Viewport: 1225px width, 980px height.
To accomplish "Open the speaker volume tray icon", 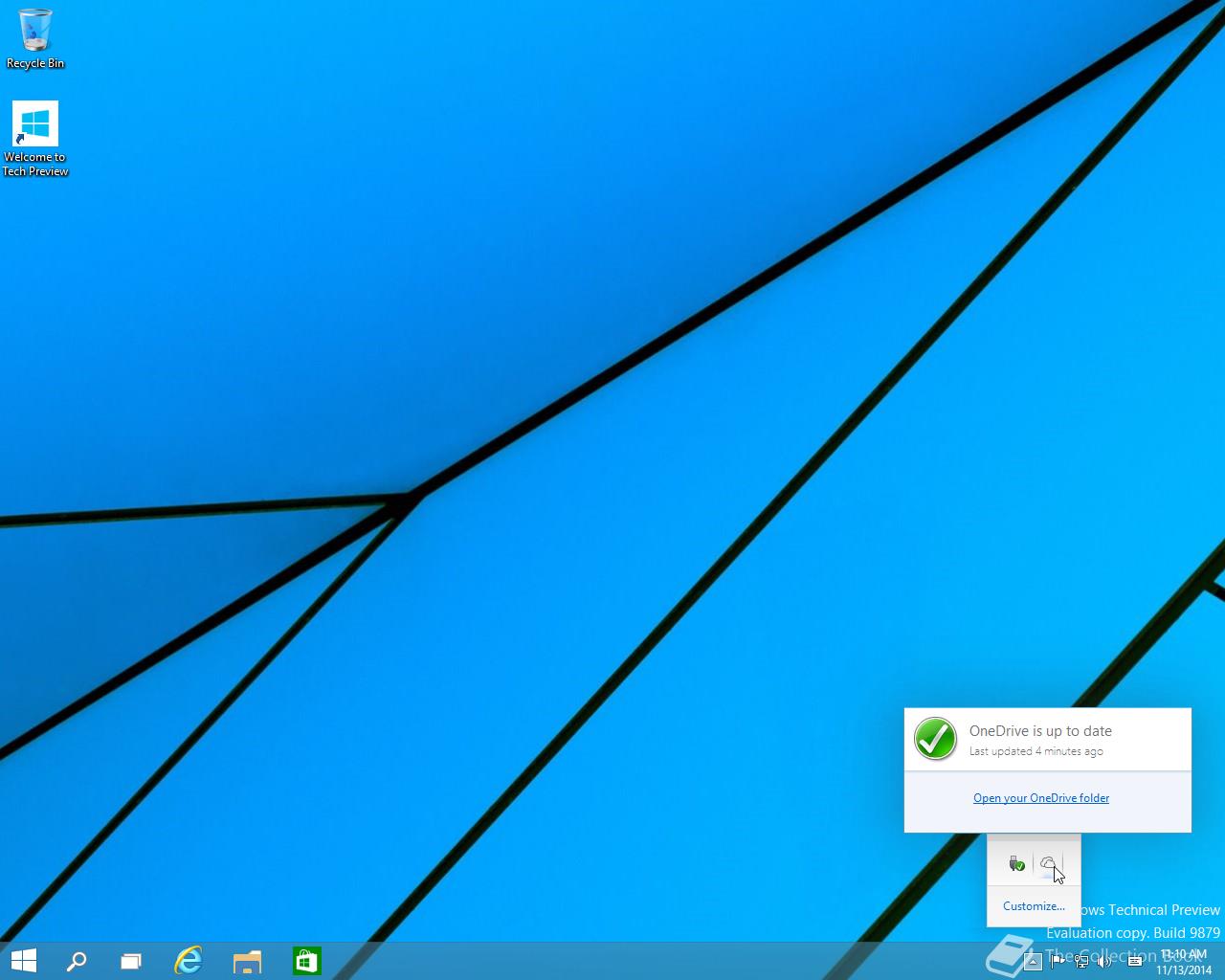I will [1106, 962].
